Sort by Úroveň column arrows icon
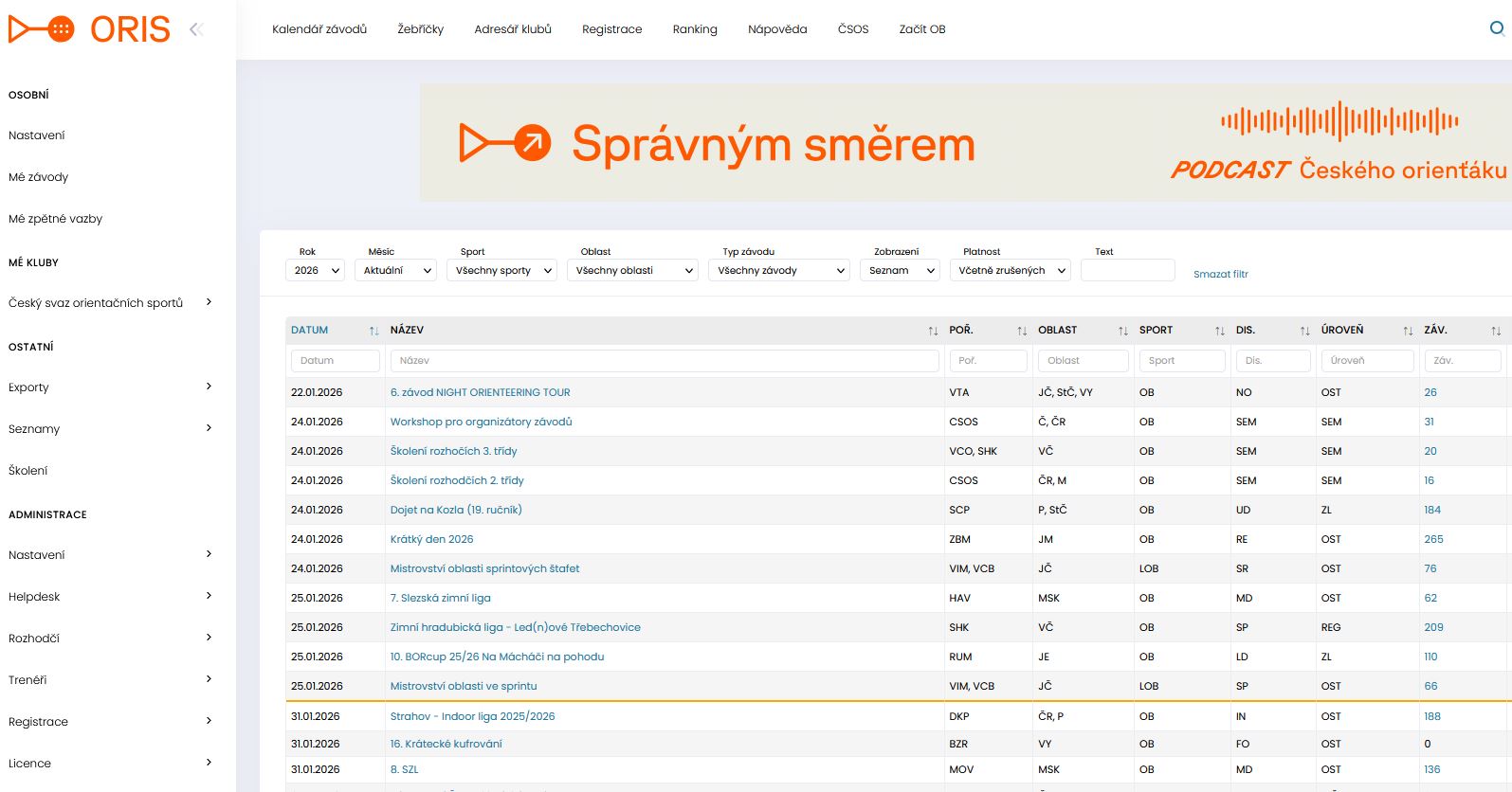This screenshot has width=1512, height=792. pyautogui.click(x=1408, y=331)
